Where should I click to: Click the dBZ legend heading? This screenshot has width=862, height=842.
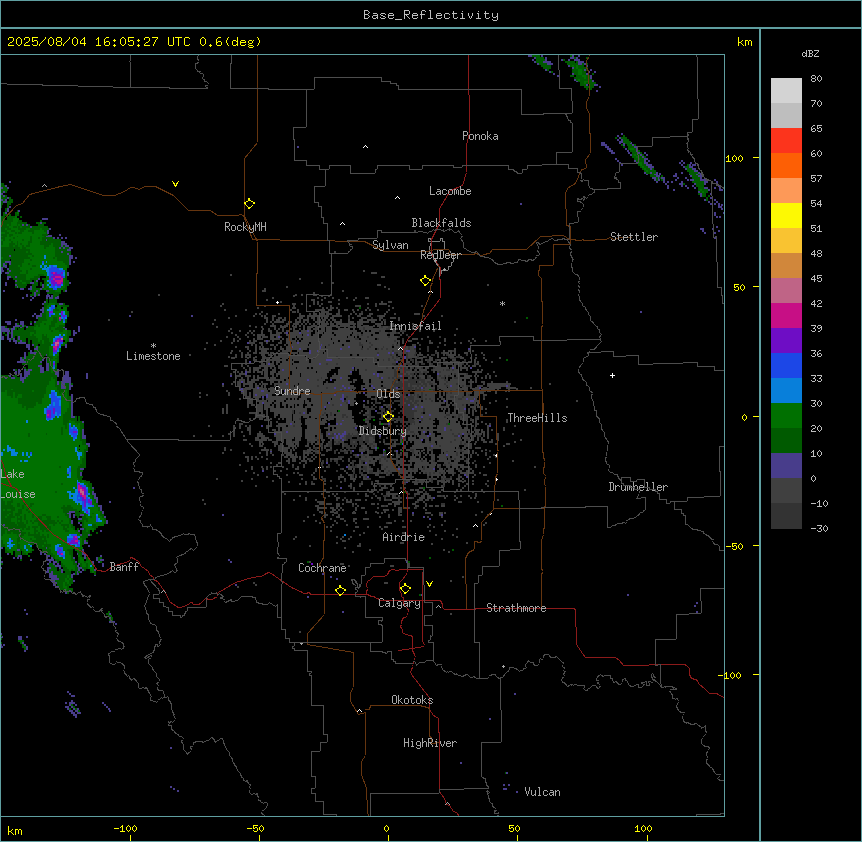click(810, 54)
